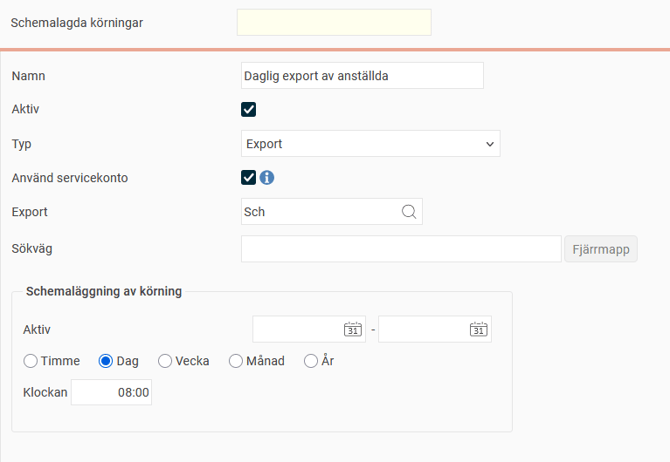Click the Sökväg path input field
The height and width of the screenshot is (462, 670).
click(400, 249)
